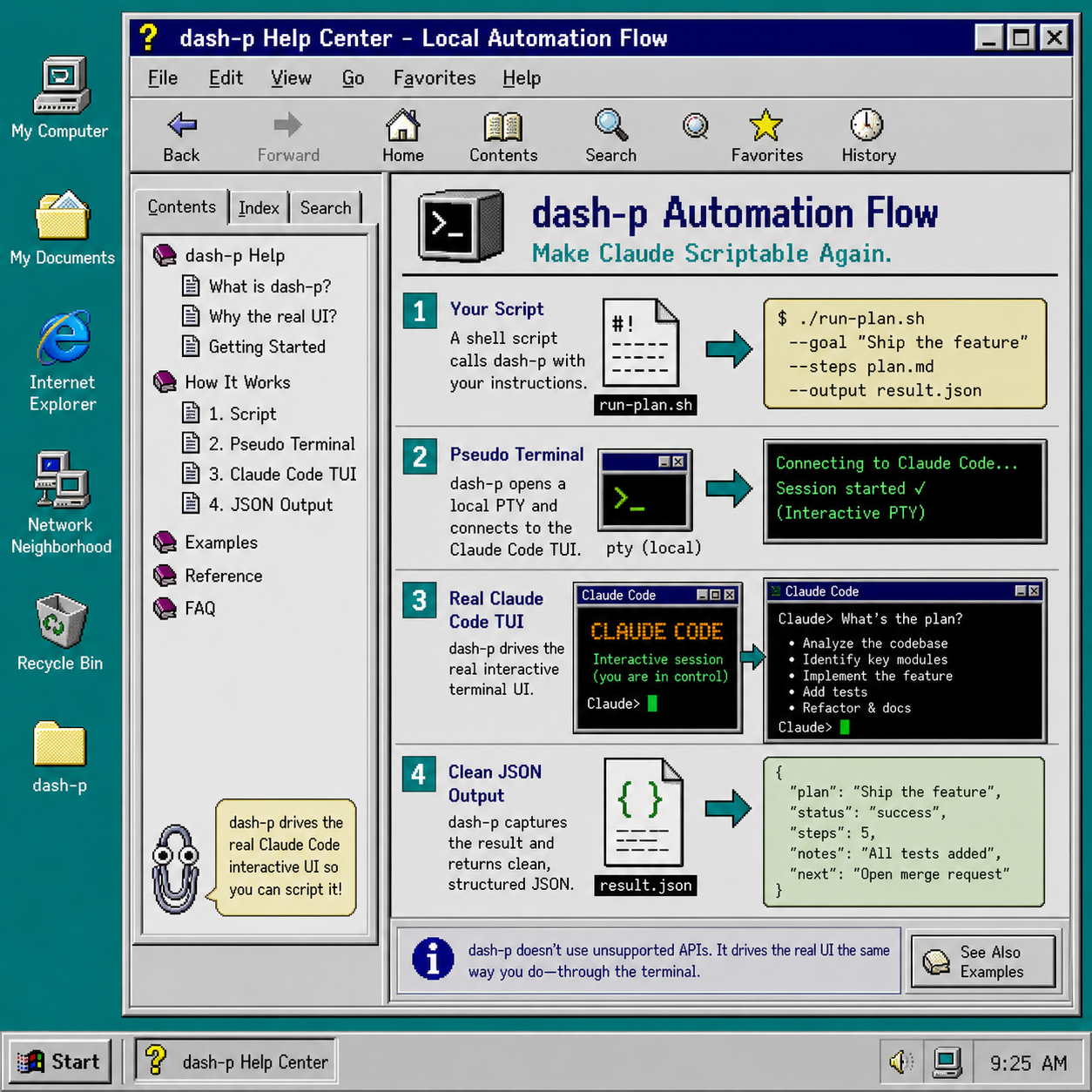The width and height of the screenshot is (1092, 1092).
Task: Click the ./run-plan.sh command box
Action: [905, 354]
